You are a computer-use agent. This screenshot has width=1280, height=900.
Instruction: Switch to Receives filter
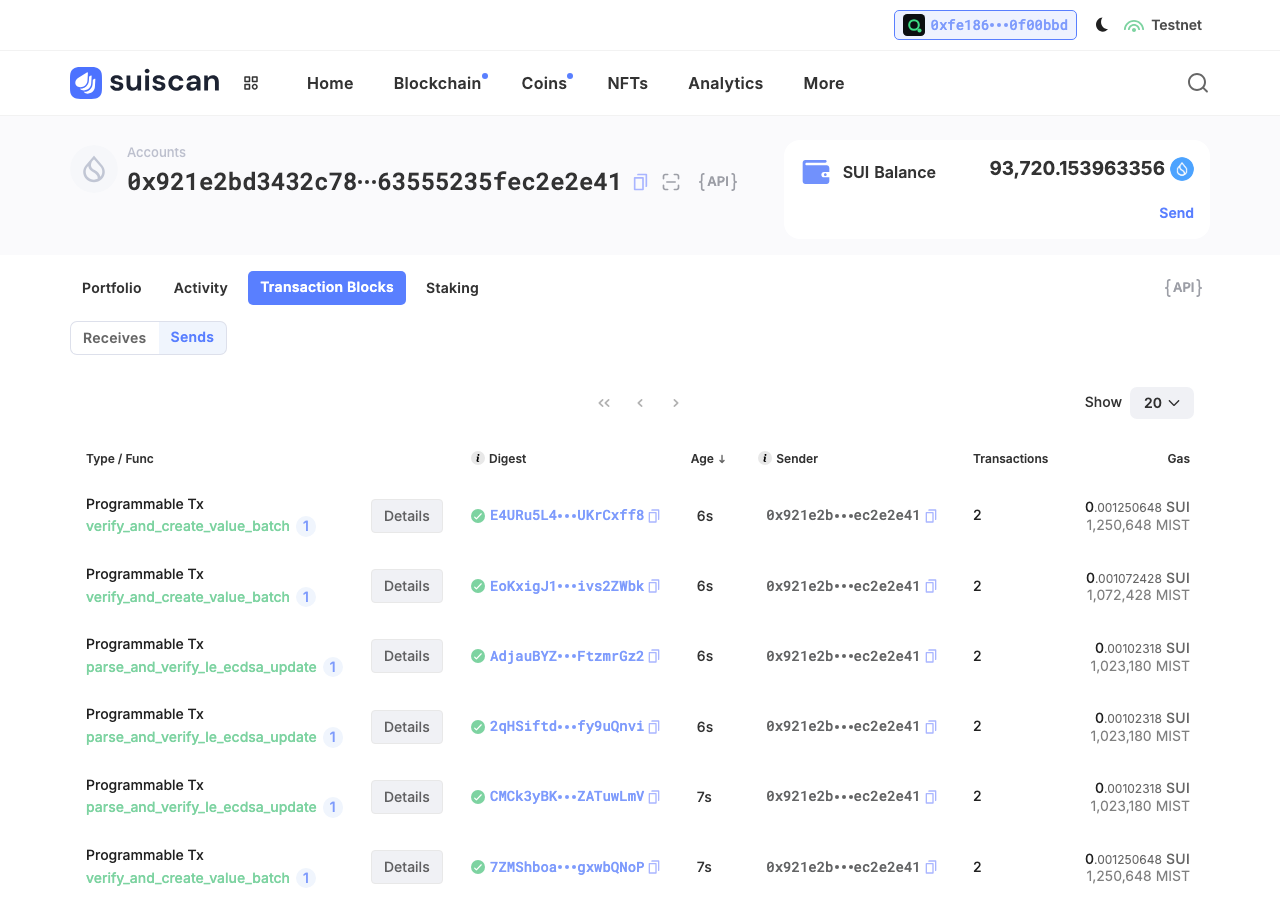click(x=115, y=338)
